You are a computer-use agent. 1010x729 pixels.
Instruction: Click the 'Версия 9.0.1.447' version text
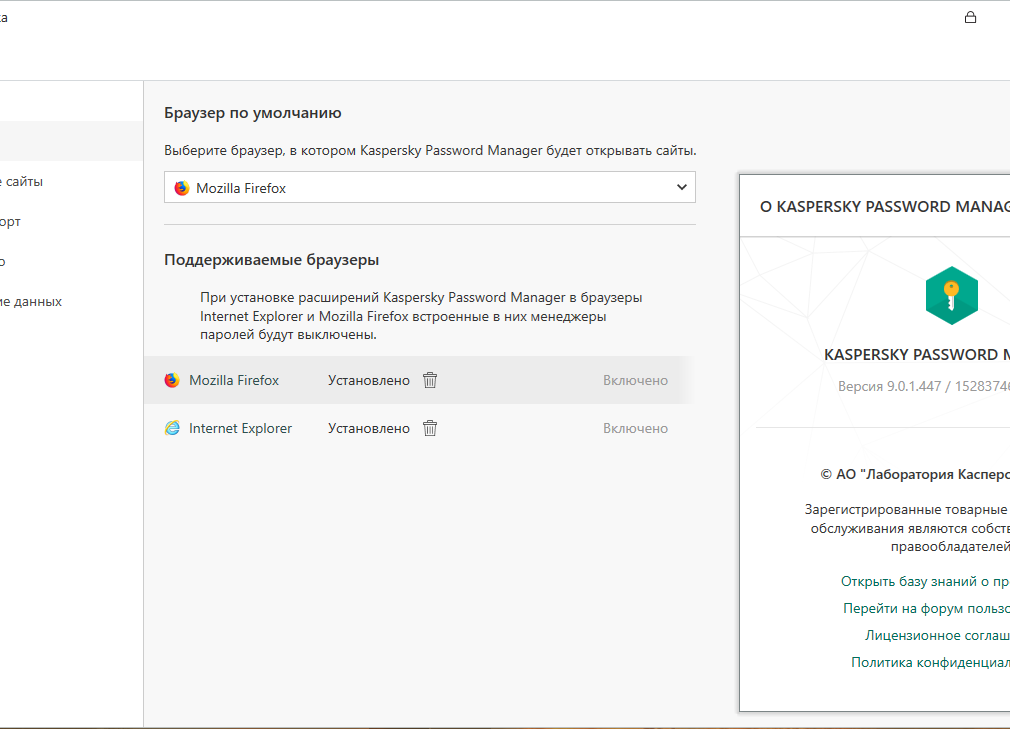[x=924, y=386]
